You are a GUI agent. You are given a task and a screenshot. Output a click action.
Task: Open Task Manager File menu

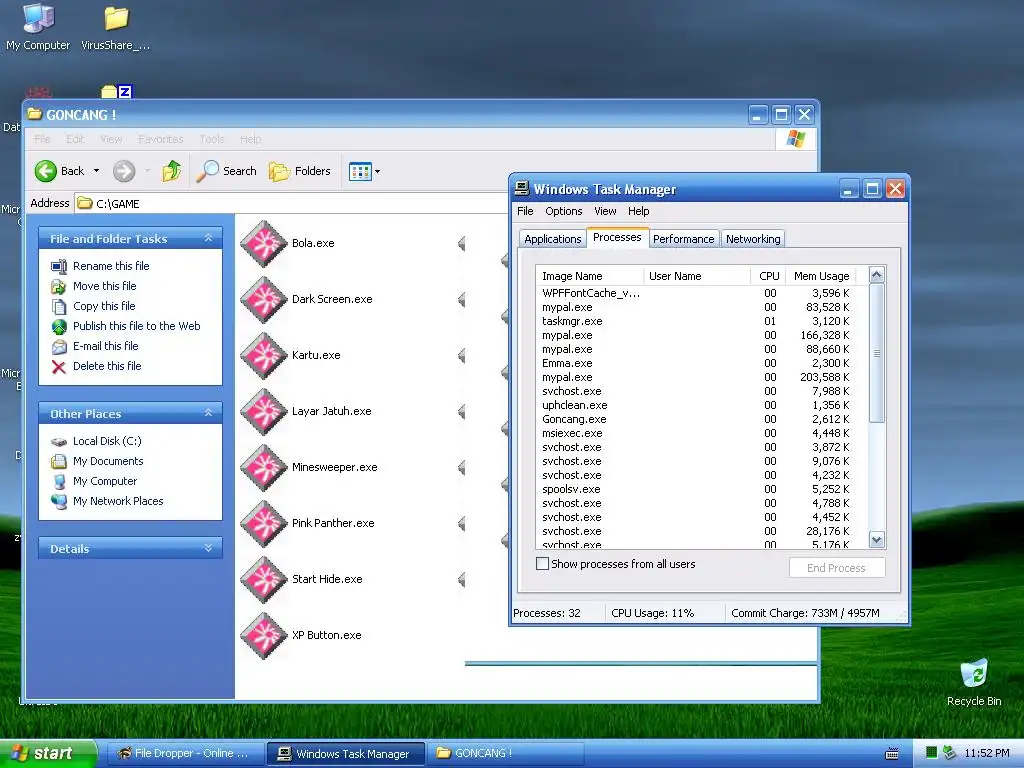tap(525, 211)
